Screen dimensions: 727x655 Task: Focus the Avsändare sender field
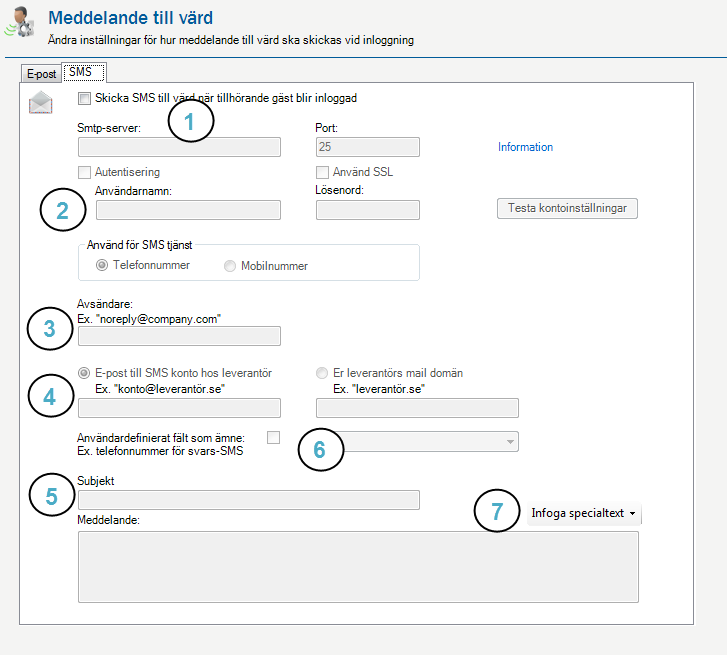tap(179, 336)
